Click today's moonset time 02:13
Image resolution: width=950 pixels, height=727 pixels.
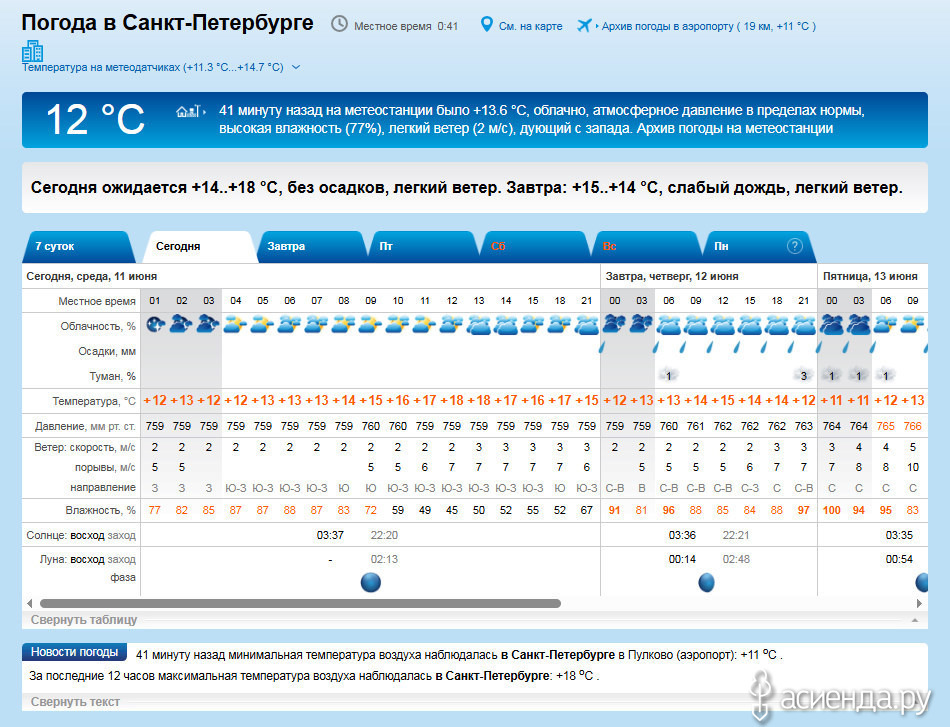(384, 559)
